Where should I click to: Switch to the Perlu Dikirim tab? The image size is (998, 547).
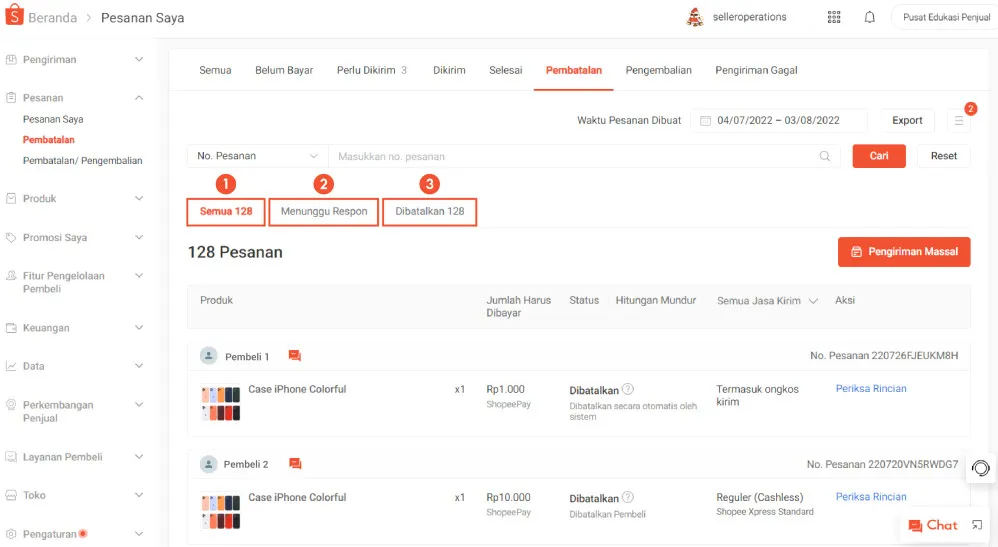[x=372, y=70]
